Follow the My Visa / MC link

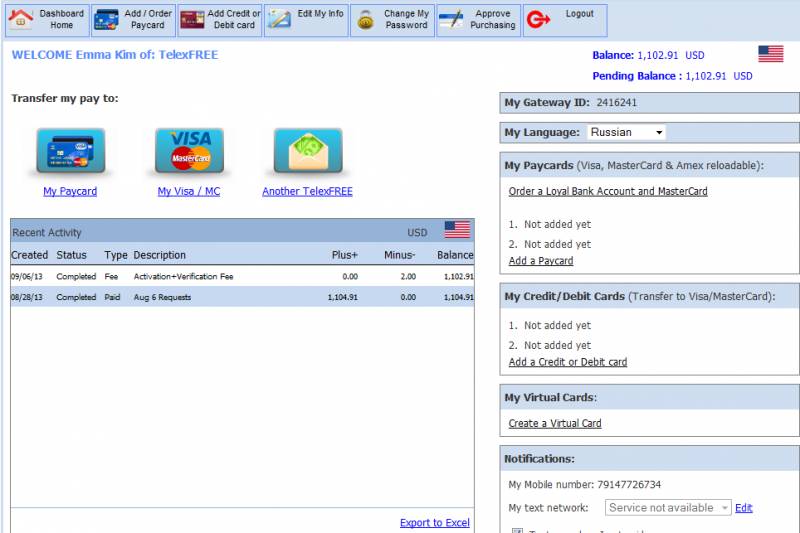click(x=189, y=191)
